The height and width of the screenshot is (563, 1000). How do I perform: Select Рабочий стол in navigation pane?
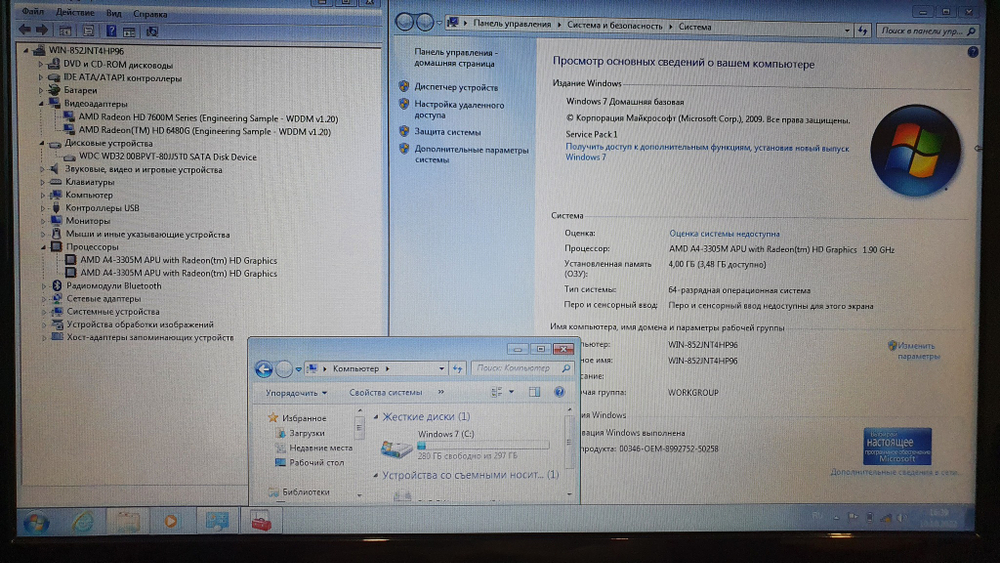click(x=316, y=463)
